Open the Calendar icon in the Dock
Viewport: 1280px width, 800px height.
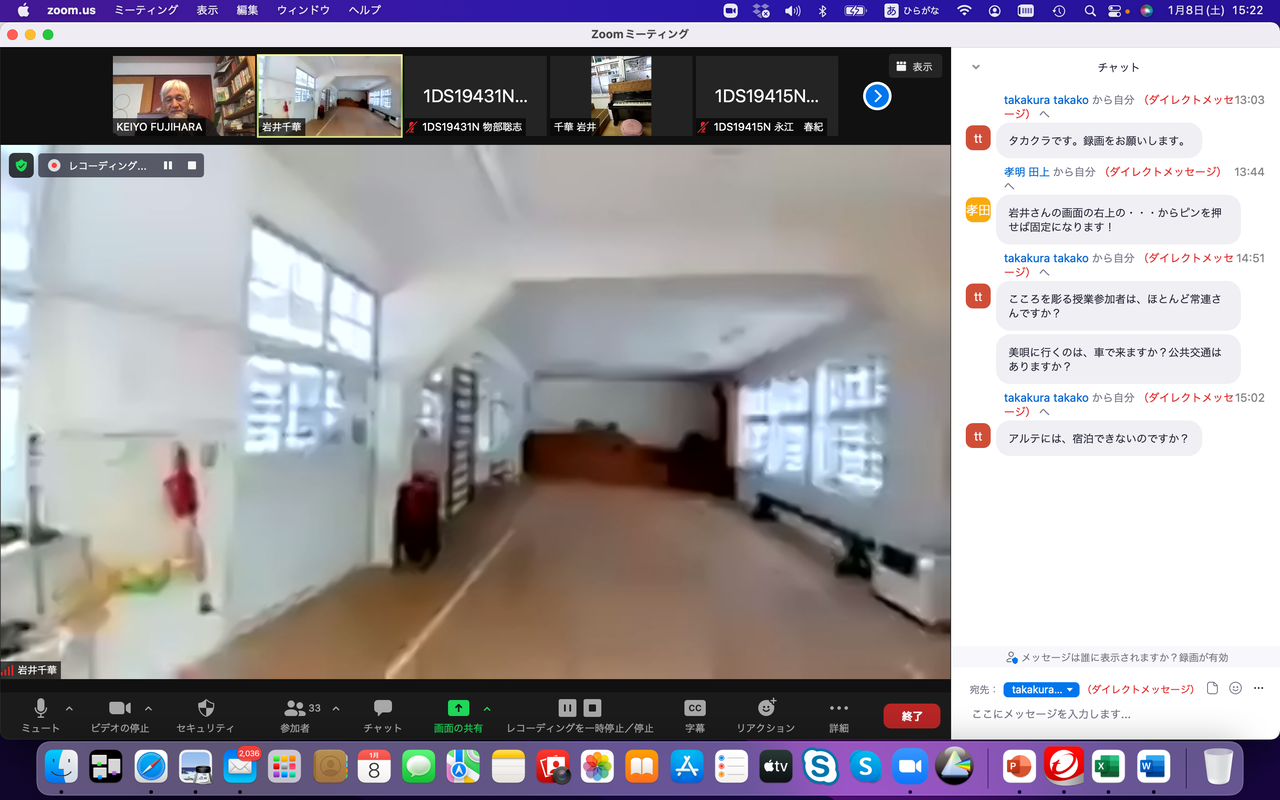coord(374,767)
